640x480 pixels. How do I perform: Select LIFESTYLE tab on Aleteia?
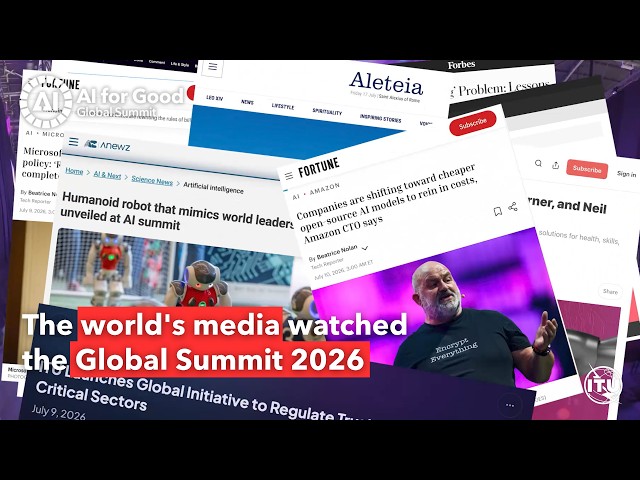[283, 106]
